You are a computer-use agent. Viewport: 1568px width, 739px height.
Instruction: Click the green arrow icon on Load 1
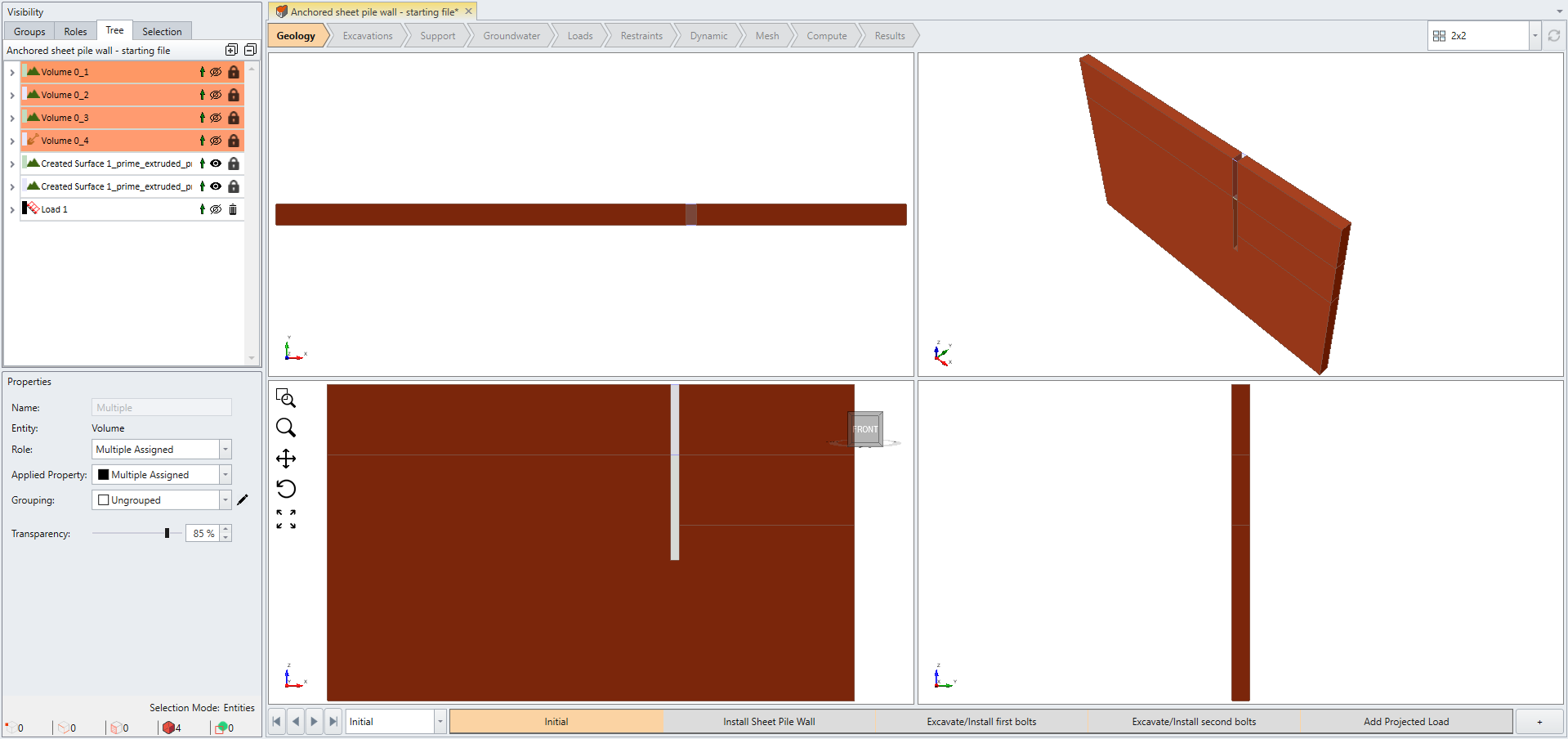click(202, 209)
